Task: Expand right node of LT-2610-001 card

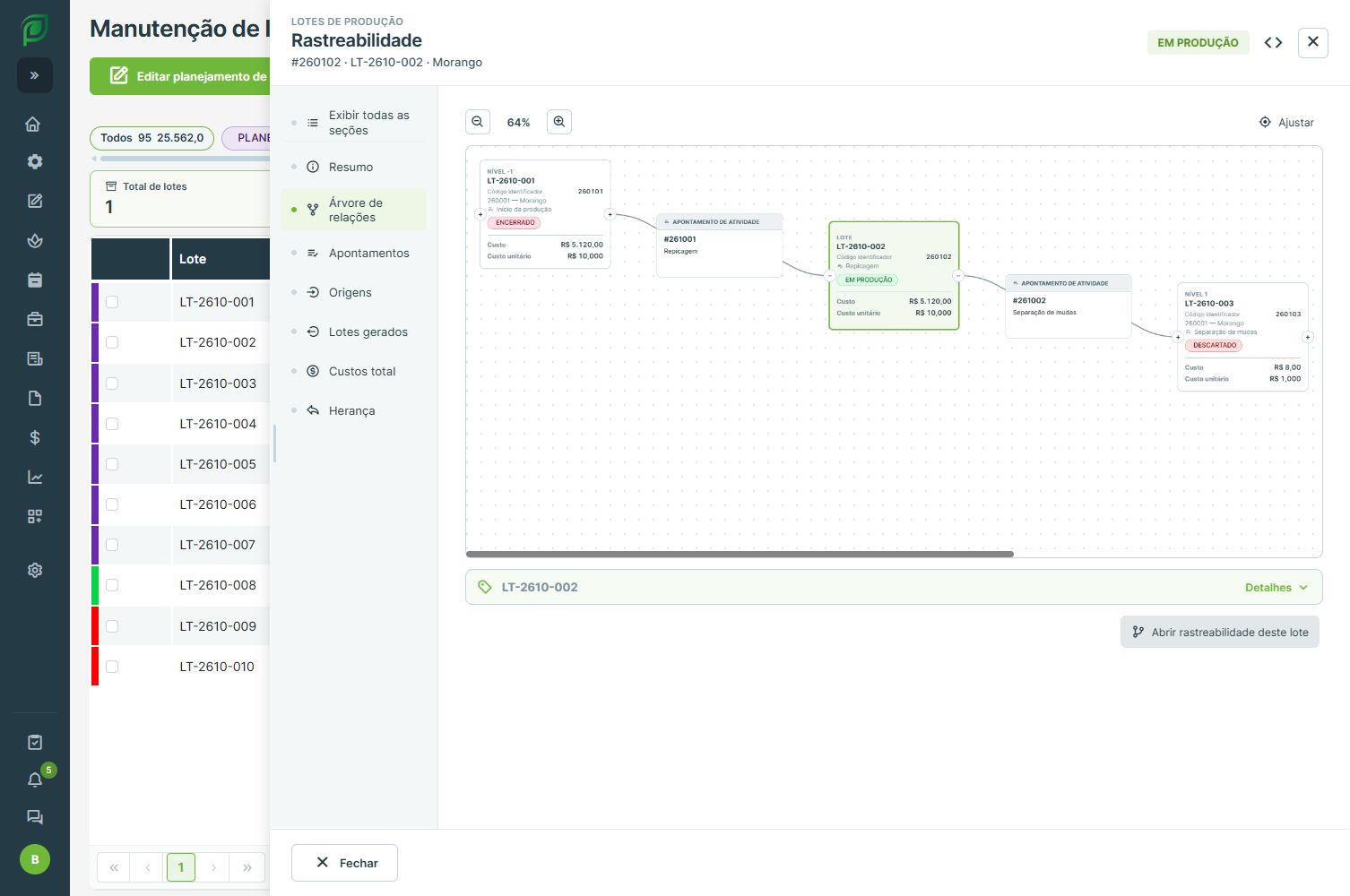Action: 610,214
